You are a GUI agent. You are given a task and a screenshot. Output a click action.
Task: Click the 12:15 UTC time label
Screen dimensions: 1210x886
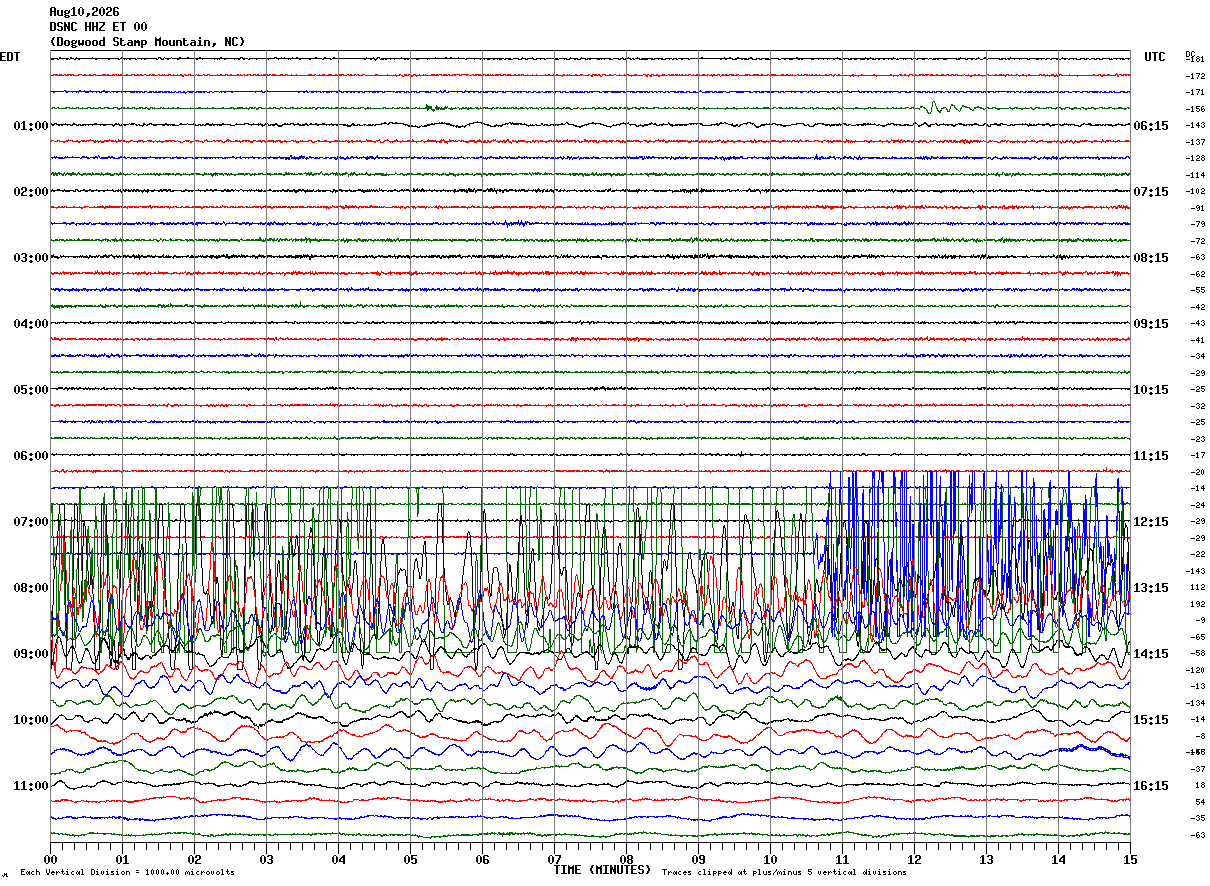coord(1151,522)
